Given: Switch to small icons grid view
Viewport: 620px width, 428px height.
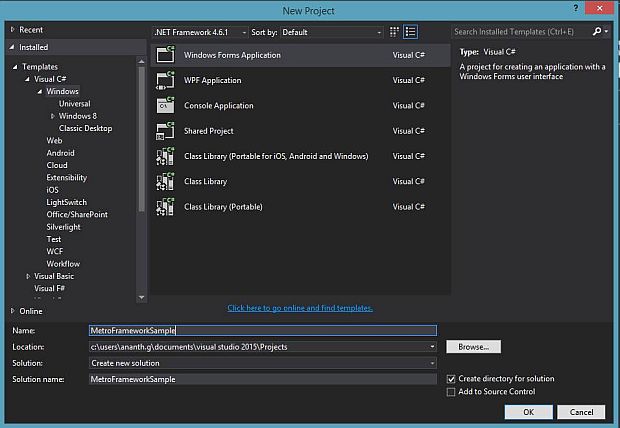Looking at the screenshot, I should [x=395, y=32].
